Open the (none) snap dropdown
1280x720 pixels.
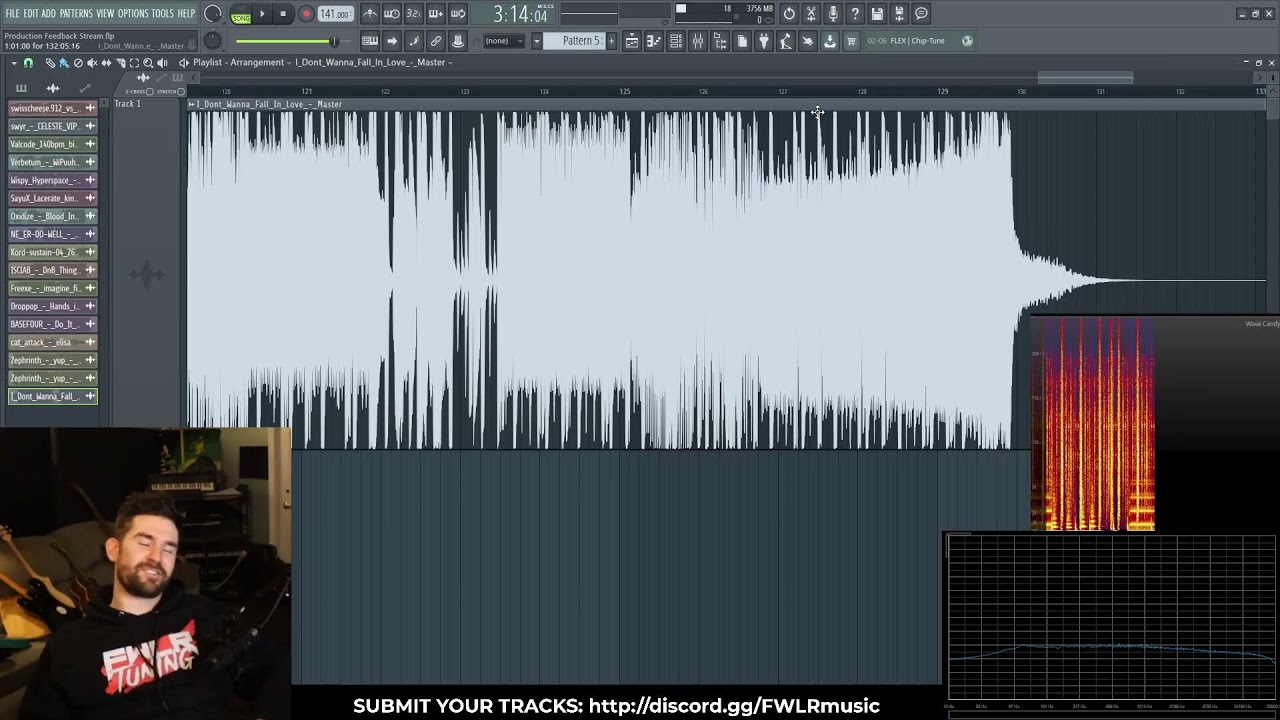tap(504, 41)
